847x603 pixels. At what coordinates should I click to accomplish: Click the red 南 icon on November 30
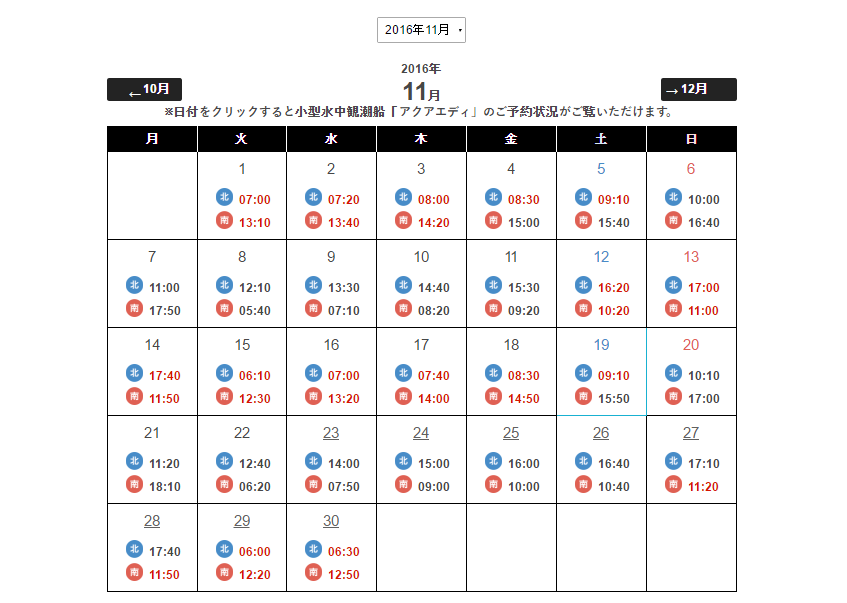(314, 573)
